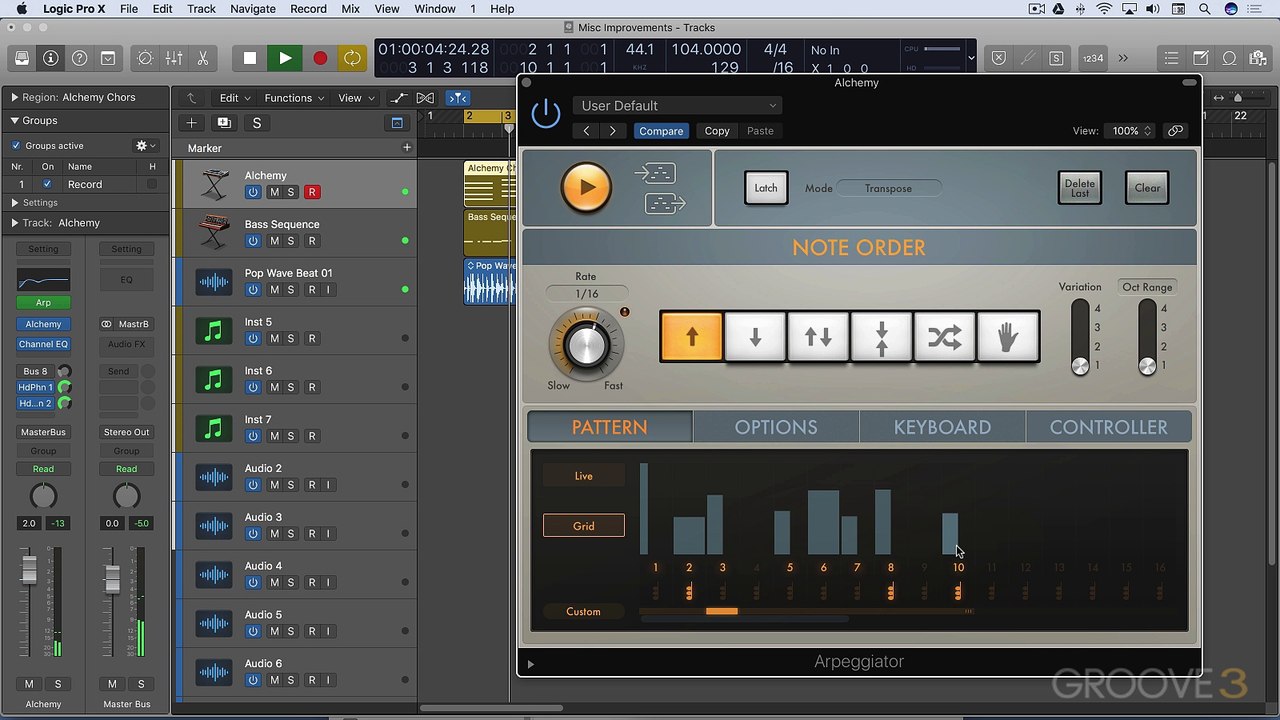Open the Mix menu
The height and width of the screenshot is (720, 1280).
(350, 9)
